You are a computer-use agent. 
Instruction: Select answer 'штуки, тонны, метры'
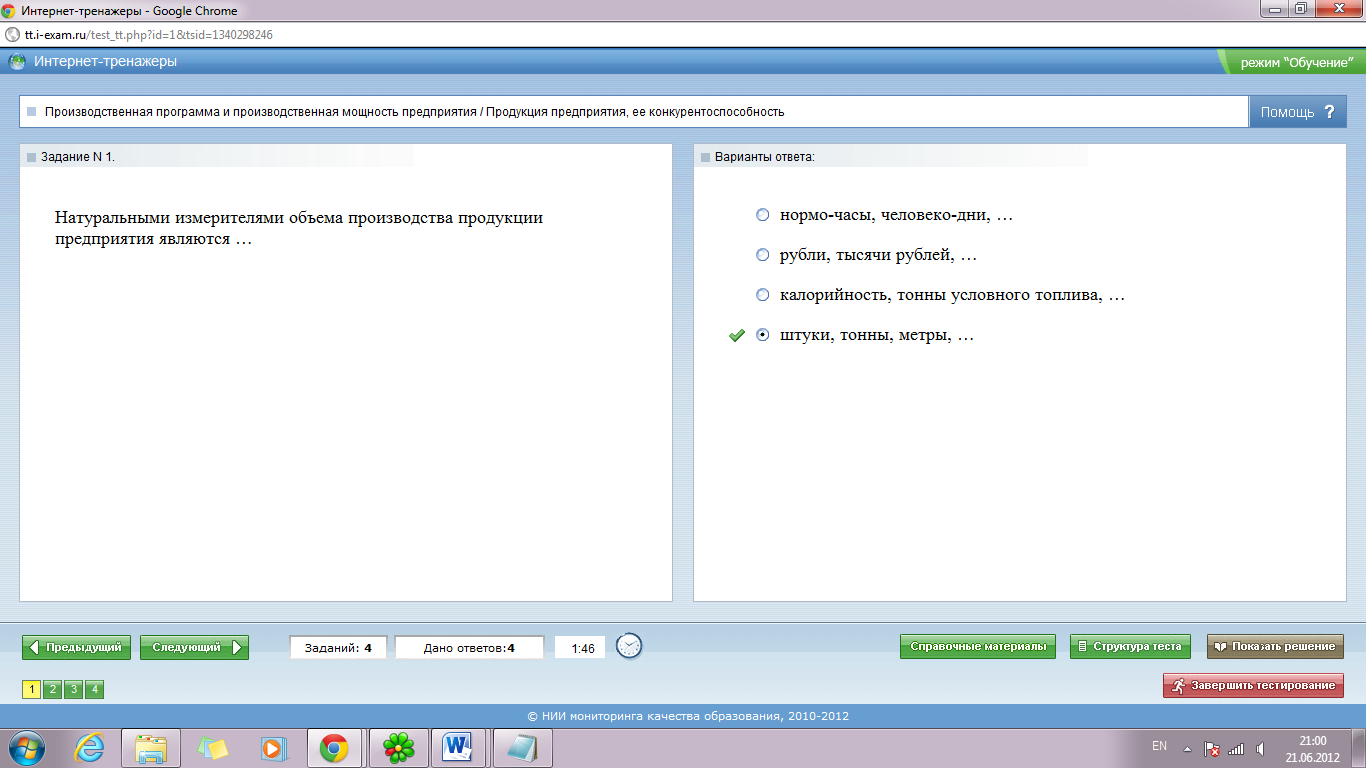[763, 335]
